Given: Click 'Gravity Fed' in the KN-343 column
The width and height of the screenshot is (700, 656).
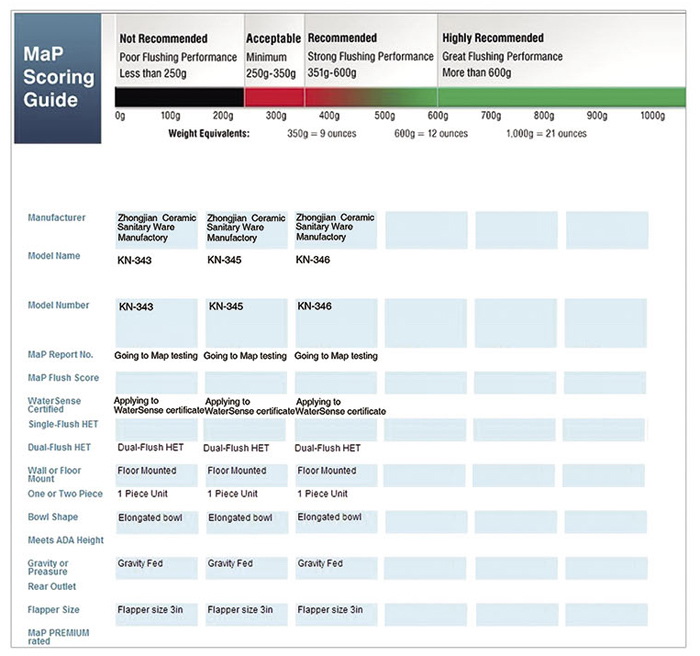Looking at the screenshot, I should (x=140, y=564).
